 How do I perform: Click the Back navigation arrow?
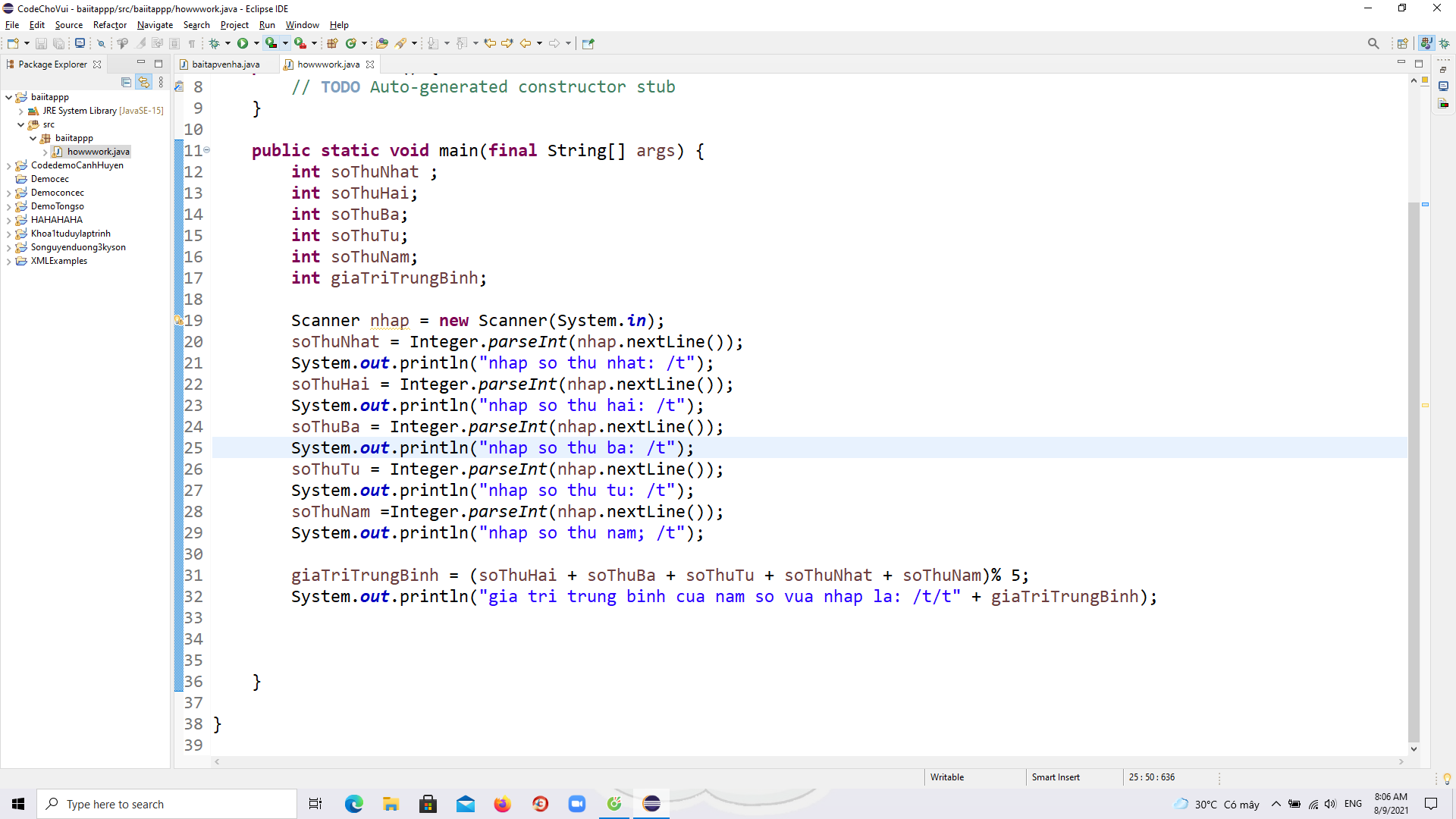tap(526, 43)
